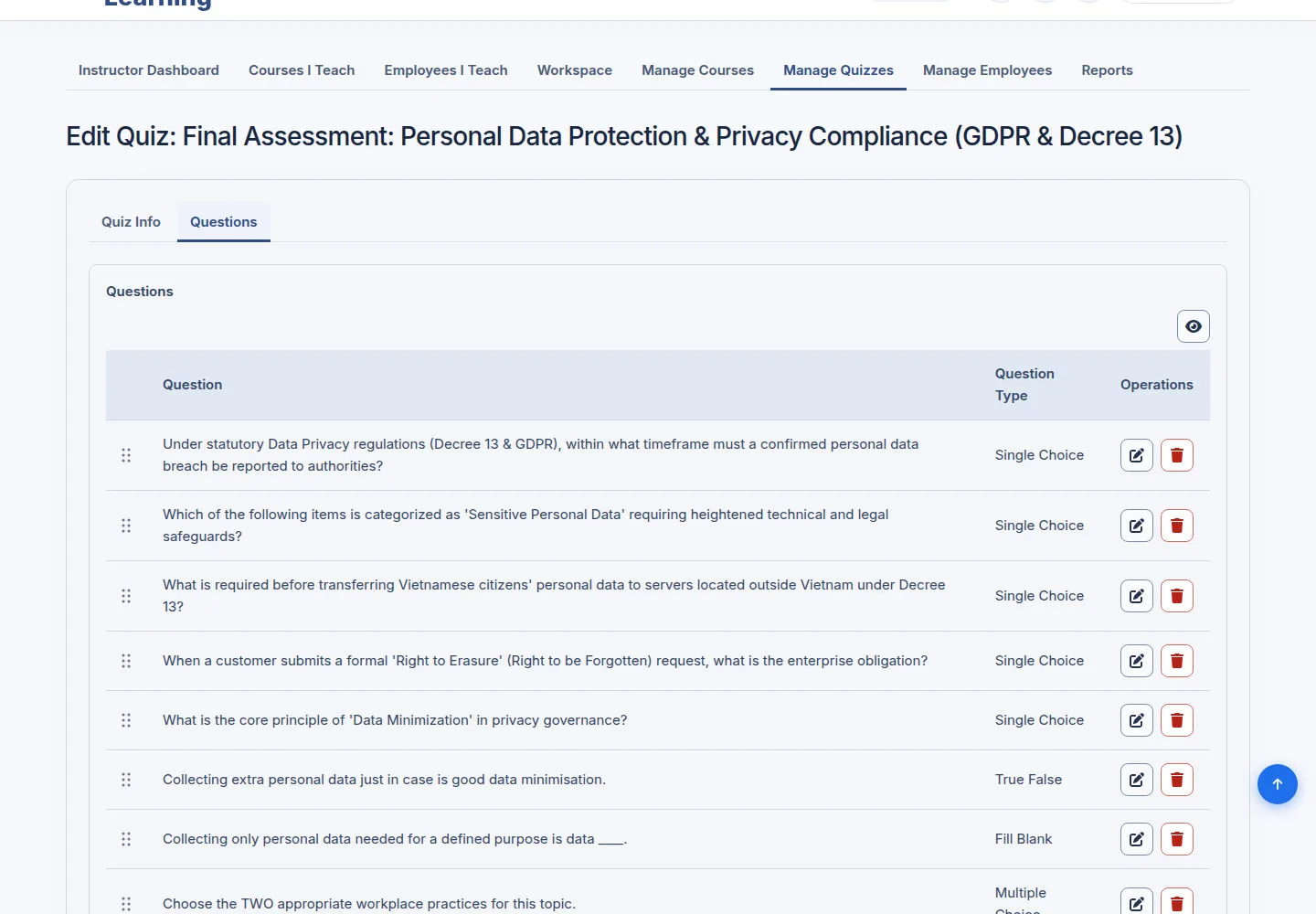Open the Instructor Dashboard tab
Screen dimensions: 1316x914
point(149,70)
